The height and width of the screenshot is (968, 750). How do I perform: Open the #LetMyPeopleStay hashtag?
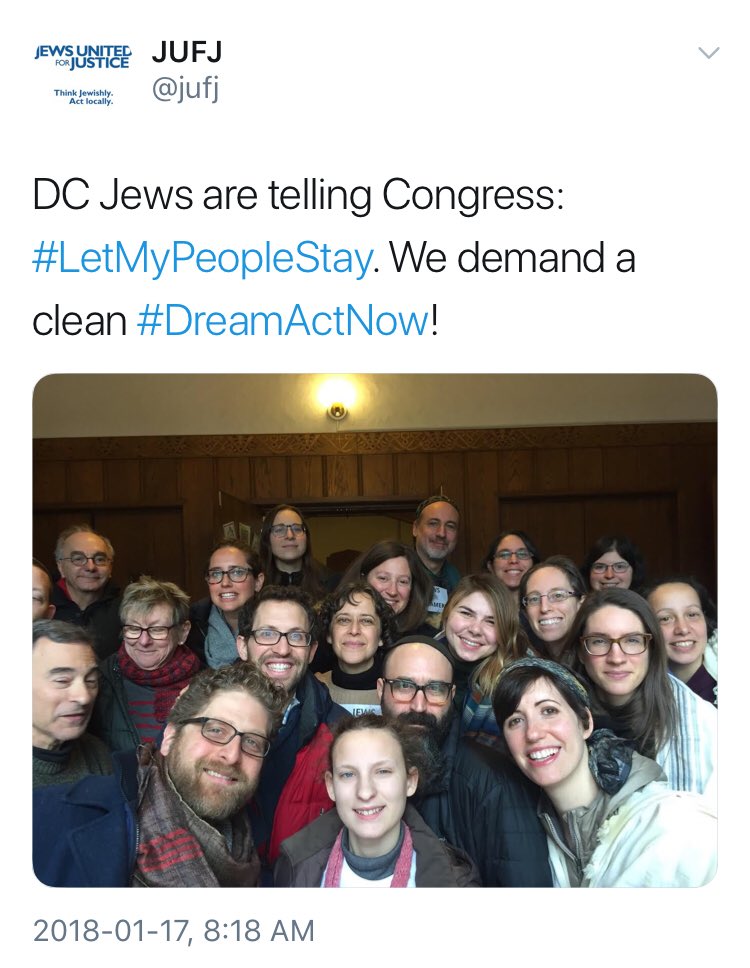tap(202, 257)
